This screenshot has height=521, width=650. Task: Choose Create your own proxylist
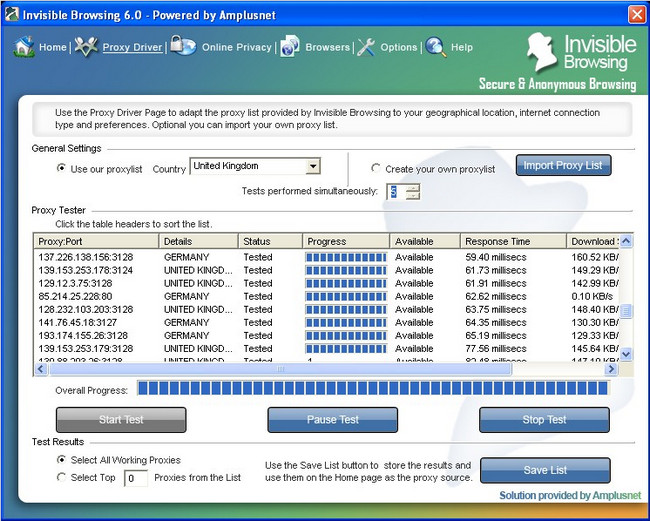(x=376, y=169)
